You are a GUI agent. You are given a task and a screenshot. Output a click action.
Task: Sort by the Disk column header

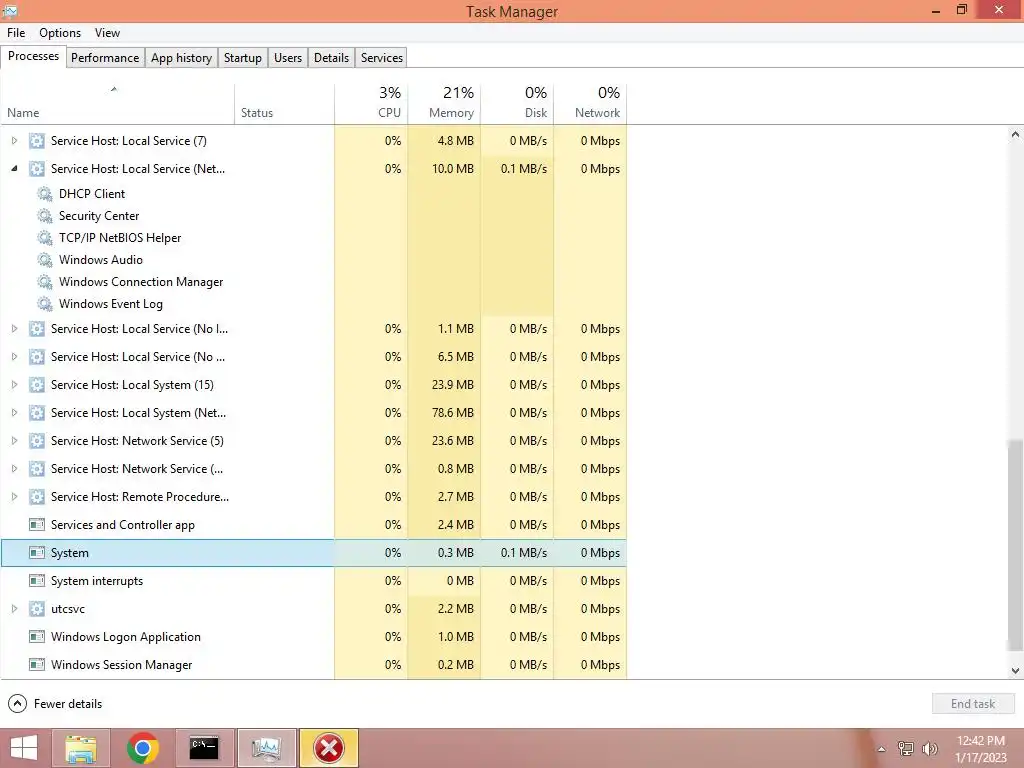[518, 104]
